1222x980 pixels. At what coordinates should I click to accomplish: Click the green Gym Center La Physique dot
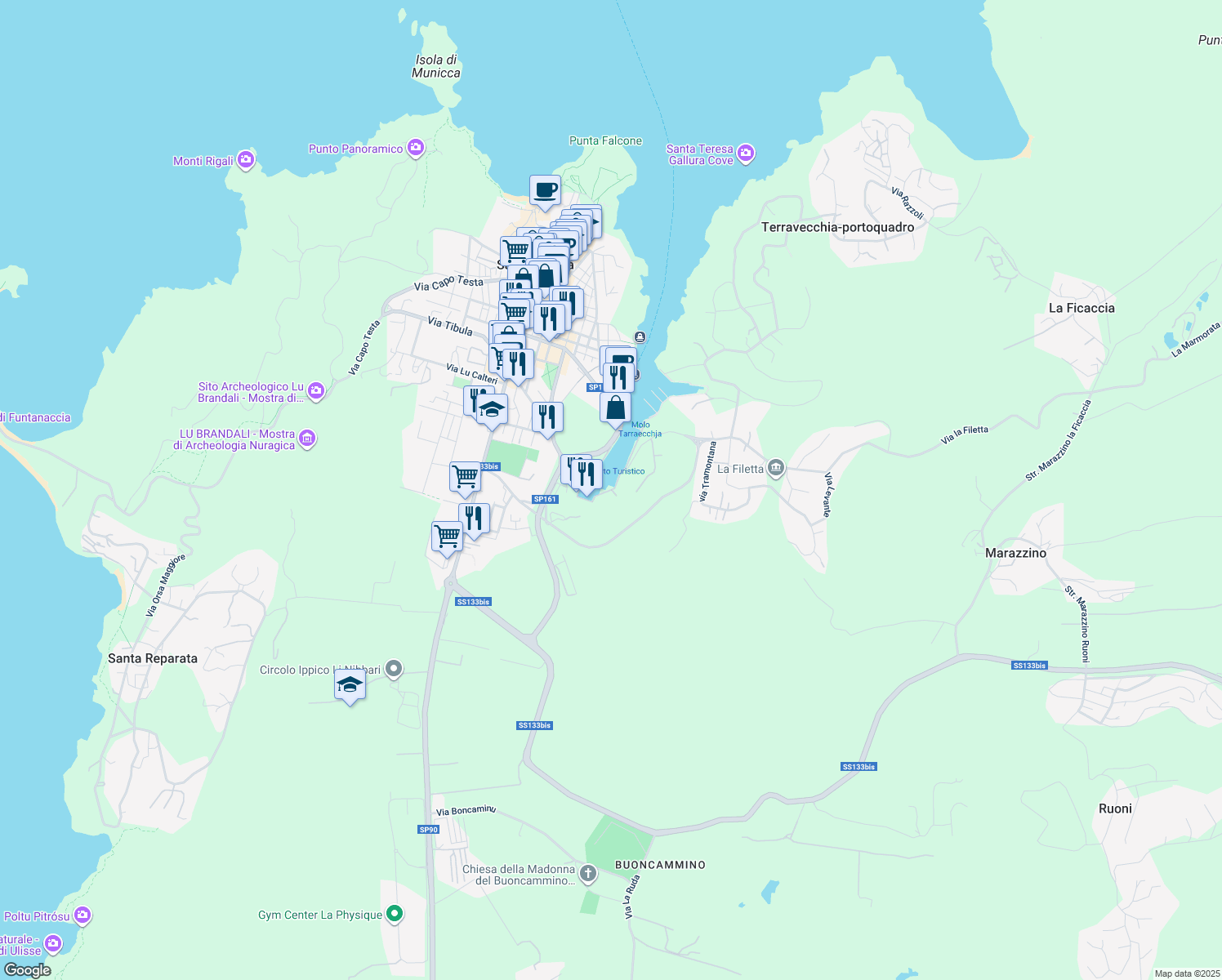[395, 914]
